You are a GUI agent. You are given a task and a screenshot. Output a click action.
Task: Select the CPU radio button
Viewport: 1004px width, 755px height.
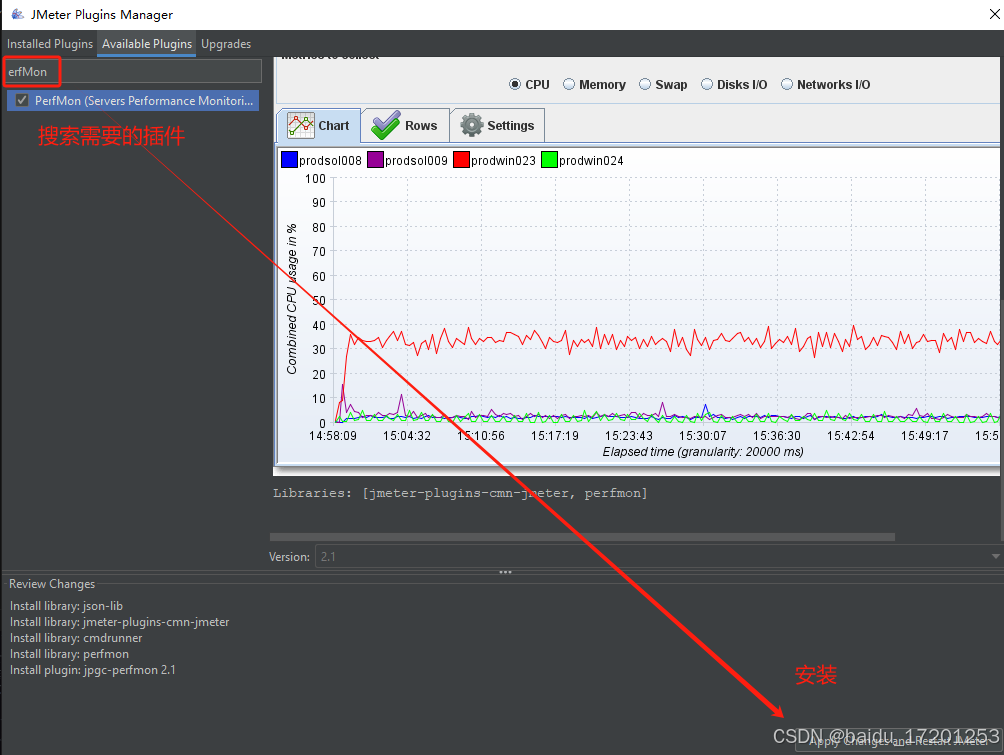point(515,85)
